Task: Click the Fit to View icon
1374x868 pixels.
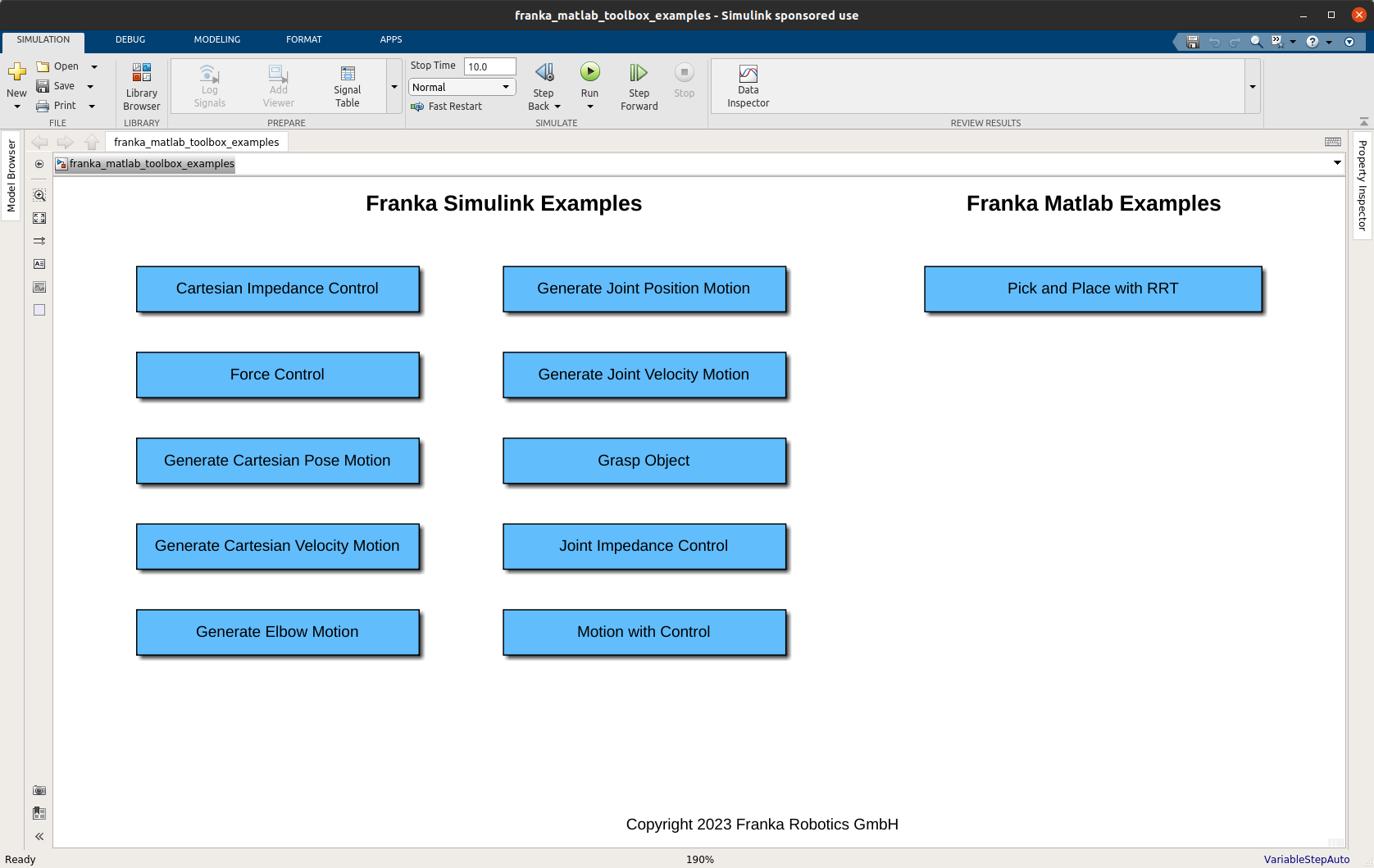Action: point(39,218)
